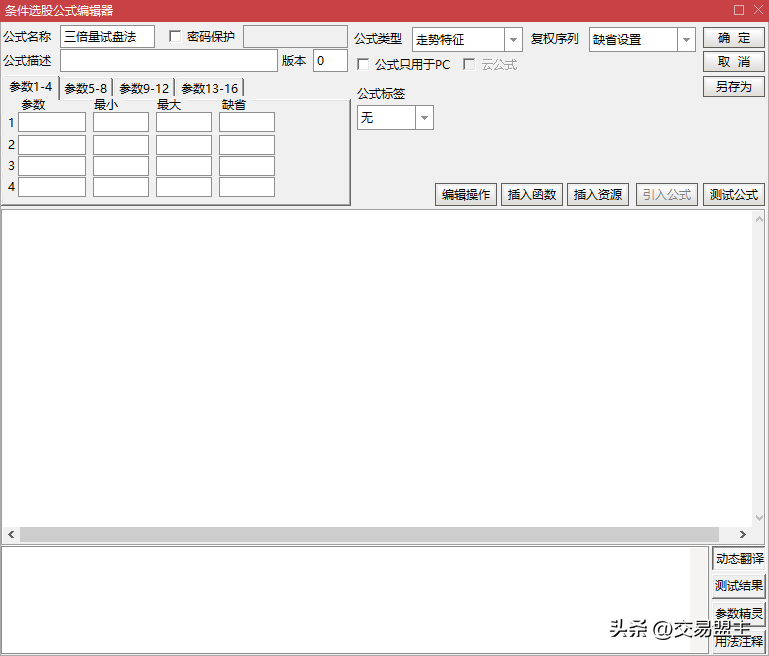Switch to the 参数9-12 tab
Screen dimensions: 769x656
(144, 89)
